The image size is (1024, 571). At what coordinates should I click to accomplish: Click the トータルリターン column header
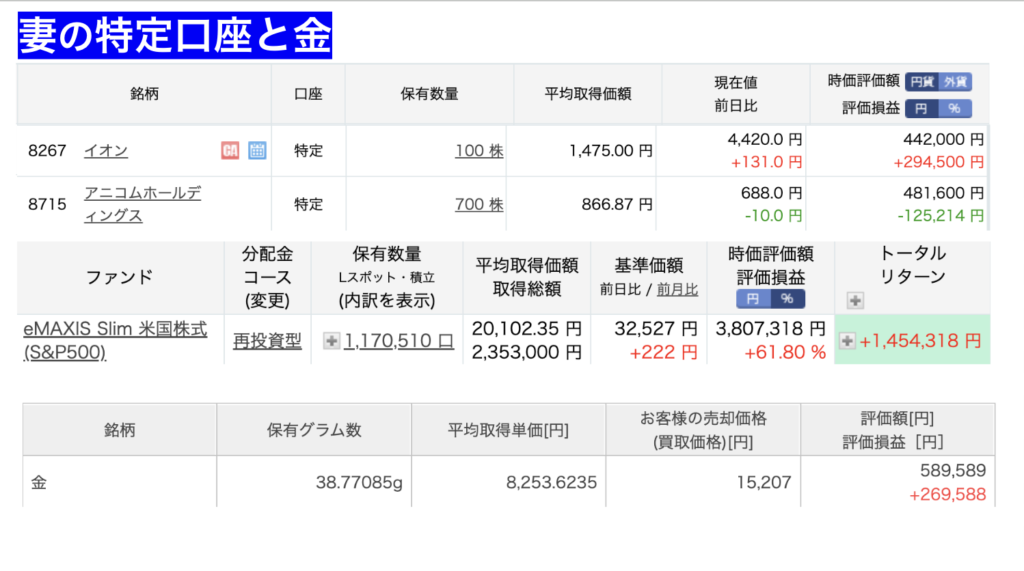(x=912, y=265)
